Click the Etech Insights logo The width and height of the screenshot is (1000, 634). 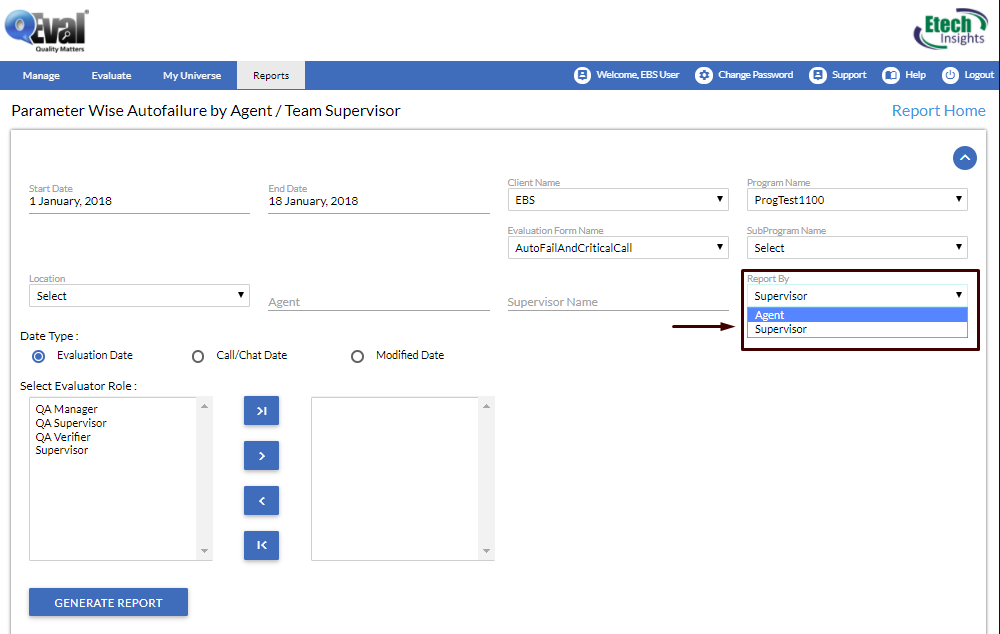pos(949,29)
